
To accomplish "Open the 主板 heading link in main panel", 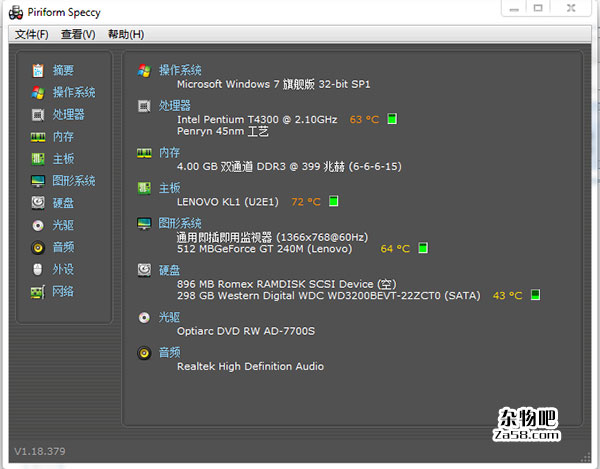I will [x=170, y=188].
